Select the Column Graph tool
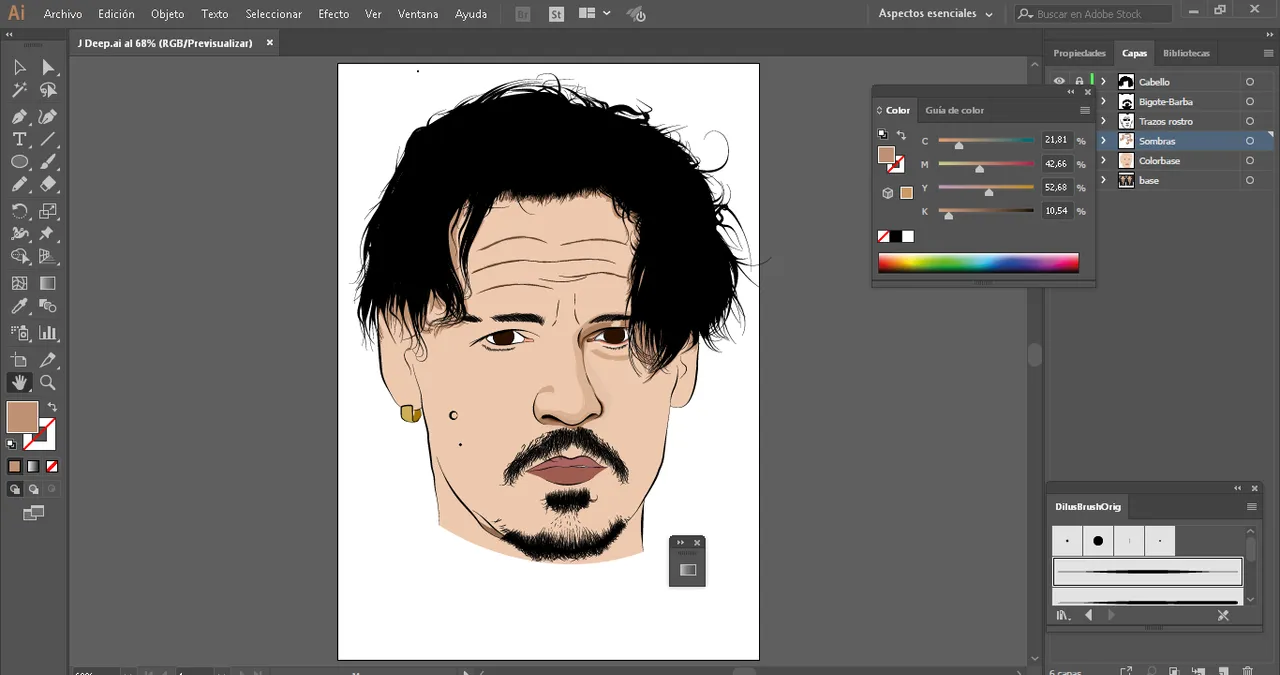1280x675 pixels. (47, 333)
